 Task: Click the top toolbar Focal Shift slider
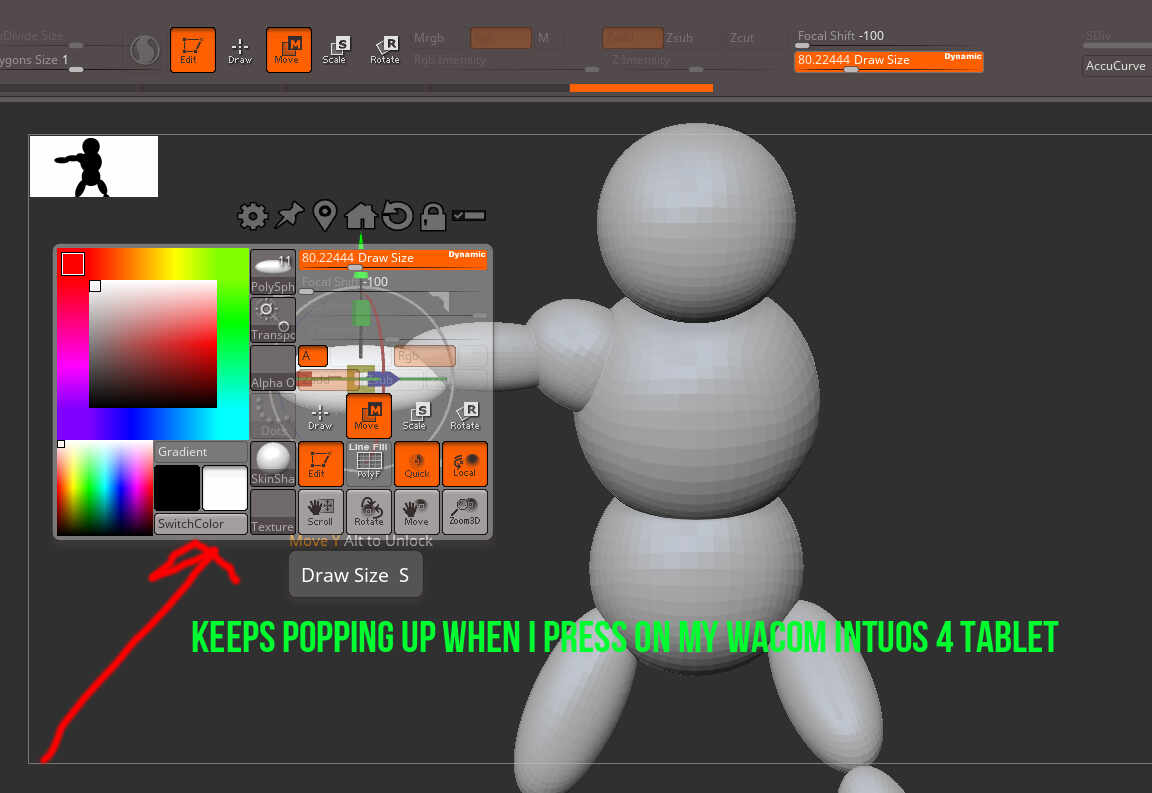click(888, 37)
